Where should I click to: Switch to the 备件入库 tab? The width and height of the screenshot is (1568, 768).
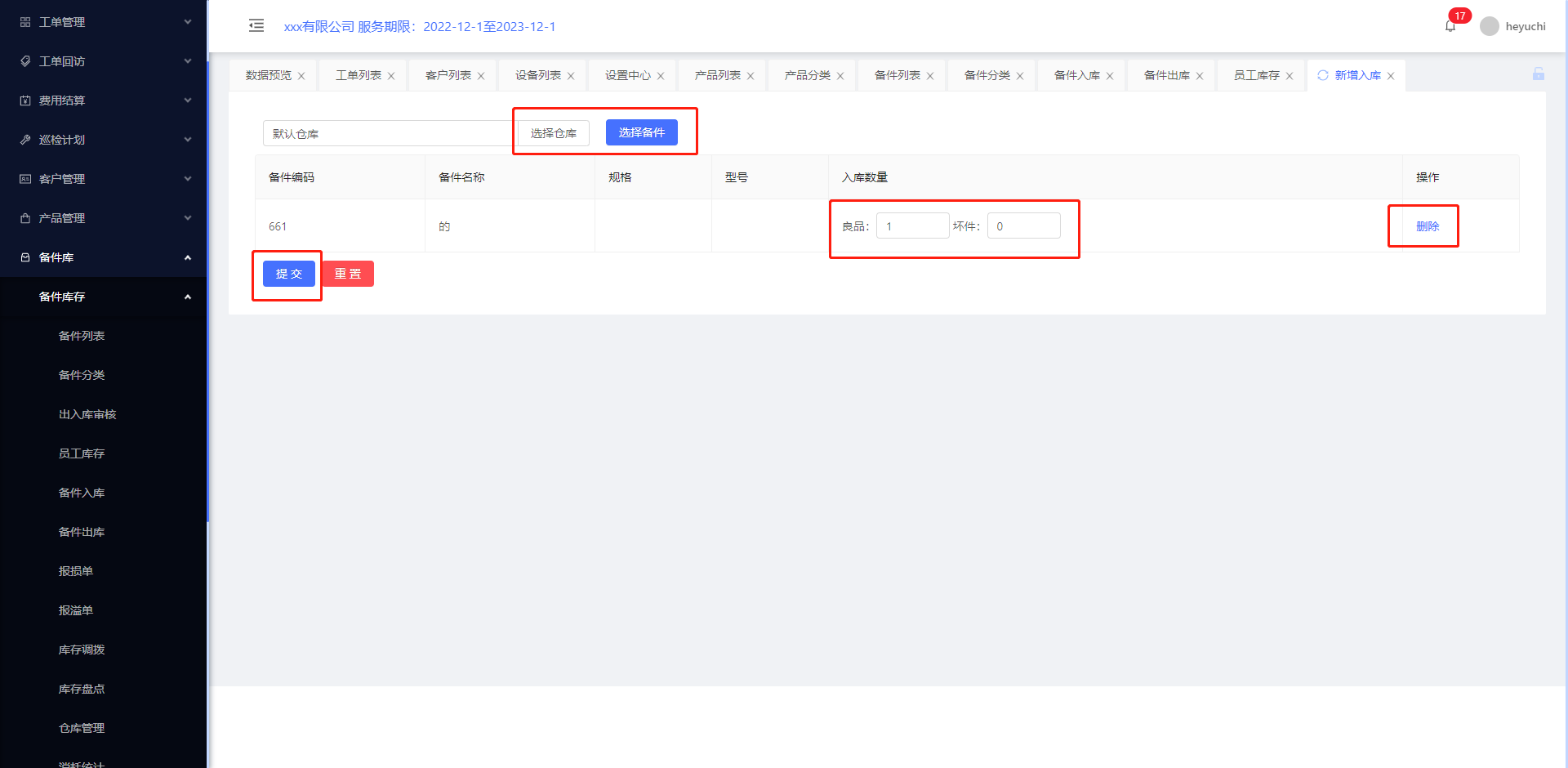tap(1076, 75)
